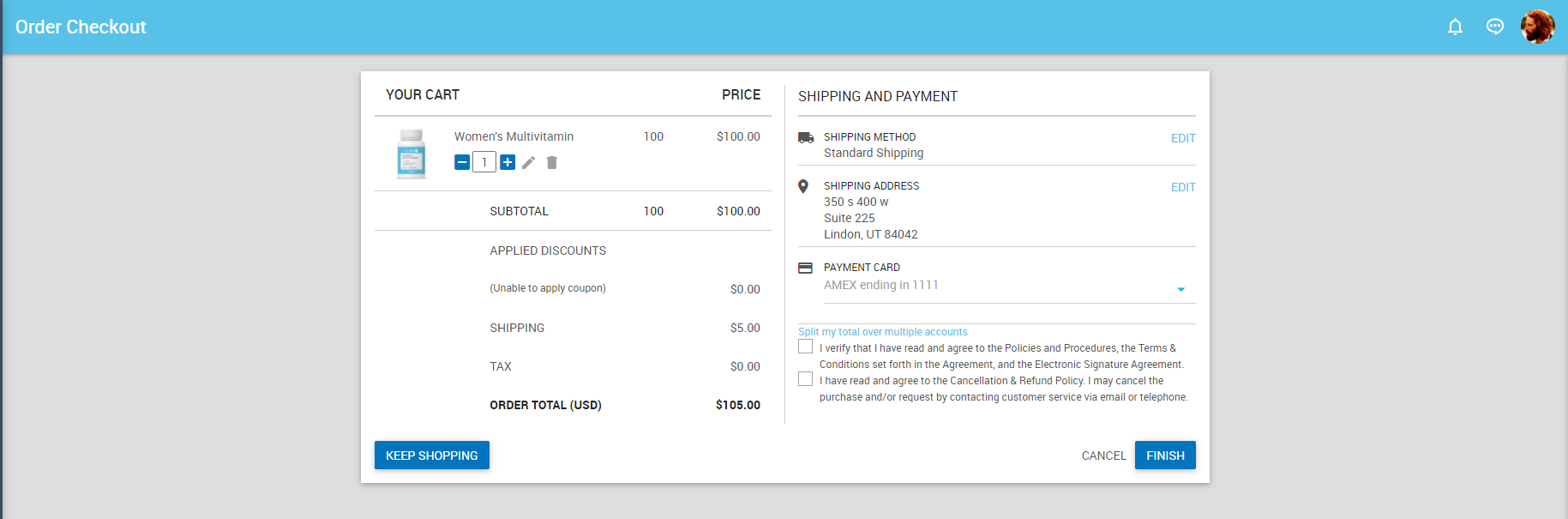Open the notifications bell
1568x519 pixels.
(1455, 27)
